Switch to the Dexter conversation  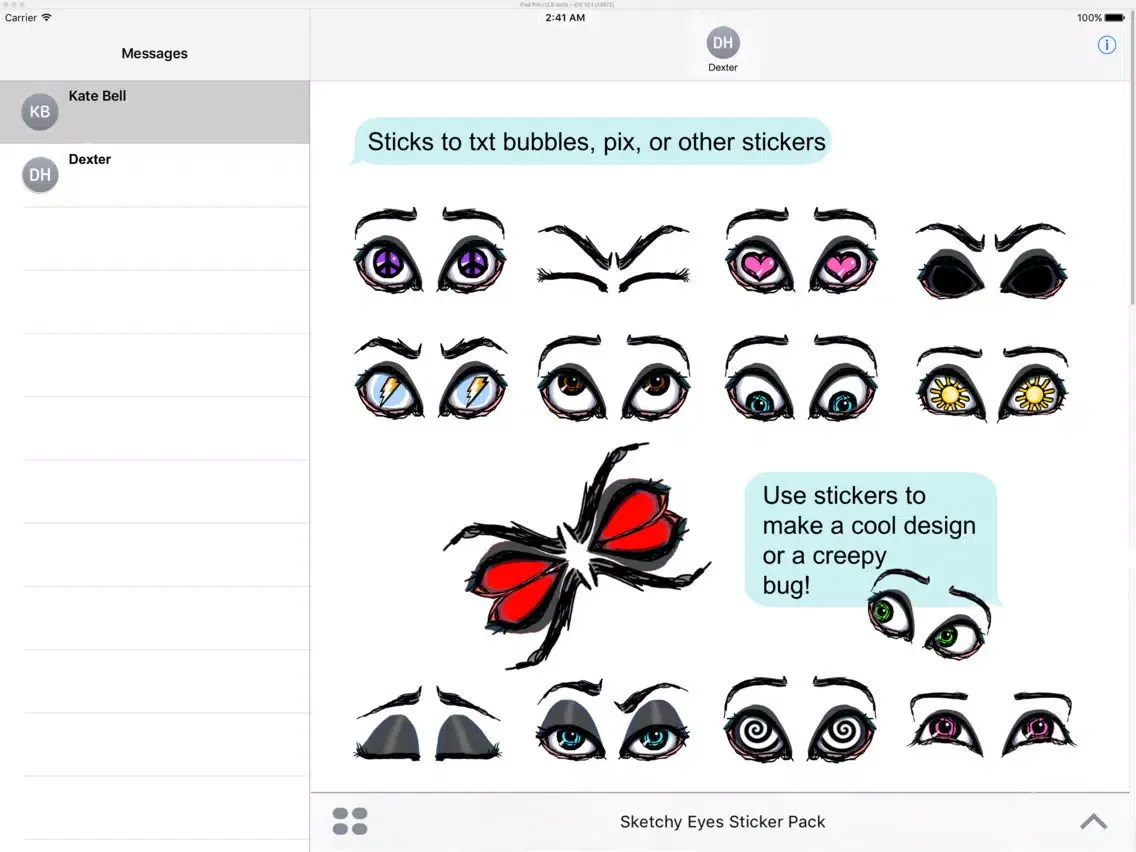click(x=155, y=174)
